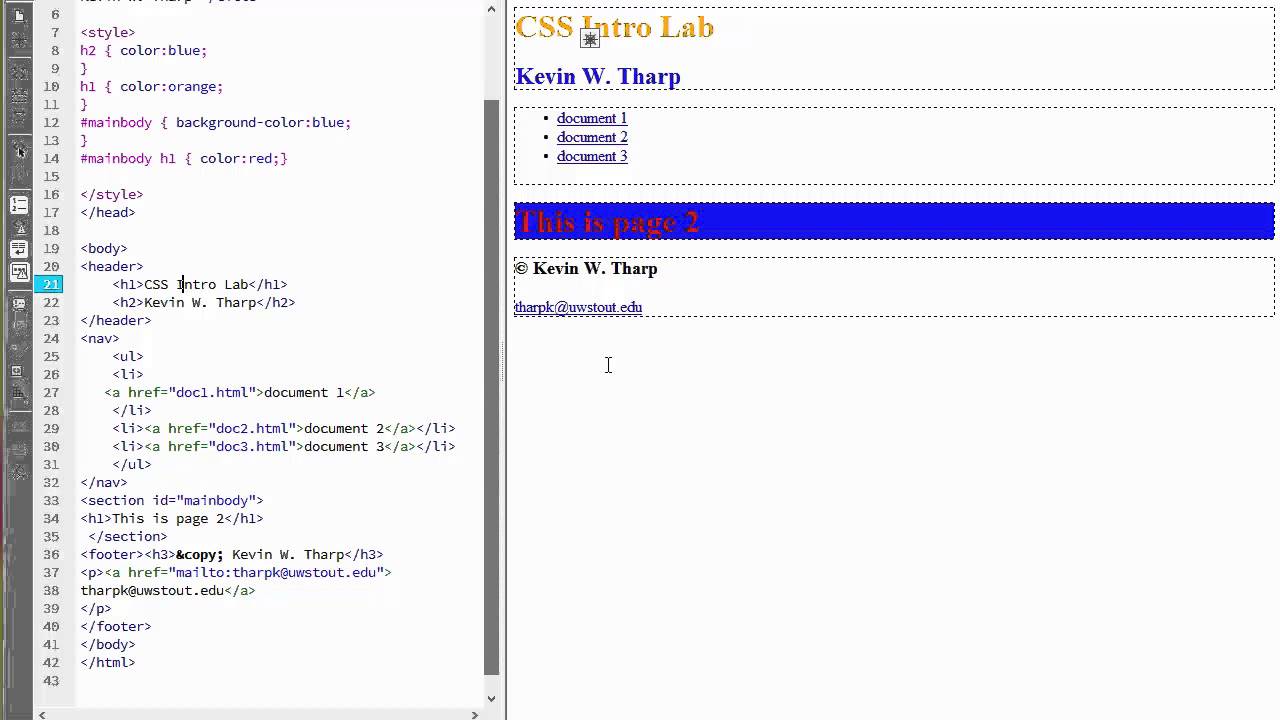Open the document 2 link in preview
The image size is (1280, 720).
592,137
